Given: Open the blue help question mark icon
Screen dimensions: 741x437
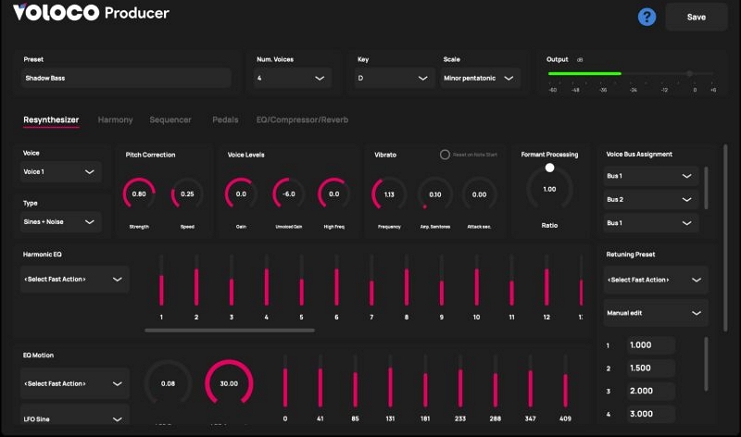Looking at the screenshot, I should 646,17.
